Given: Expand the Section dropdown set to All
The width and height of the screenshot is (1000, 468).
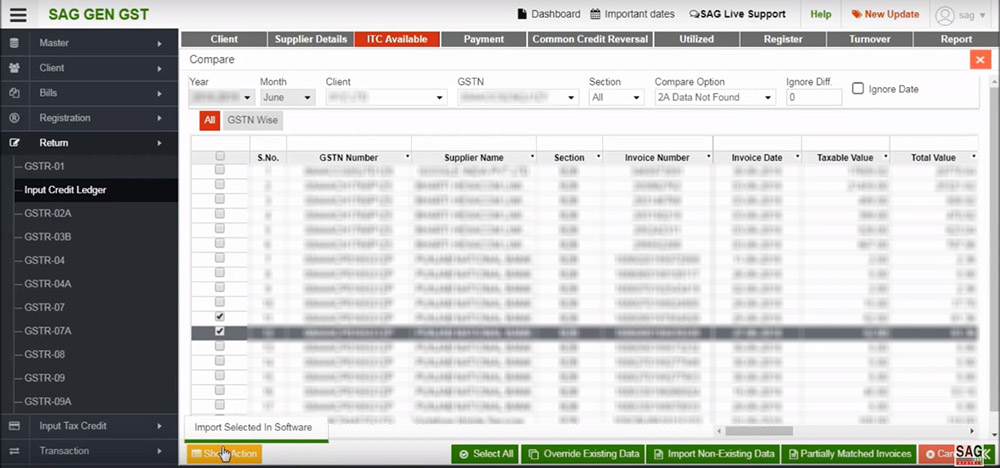Looking at the screenshot, I should 615,98.
